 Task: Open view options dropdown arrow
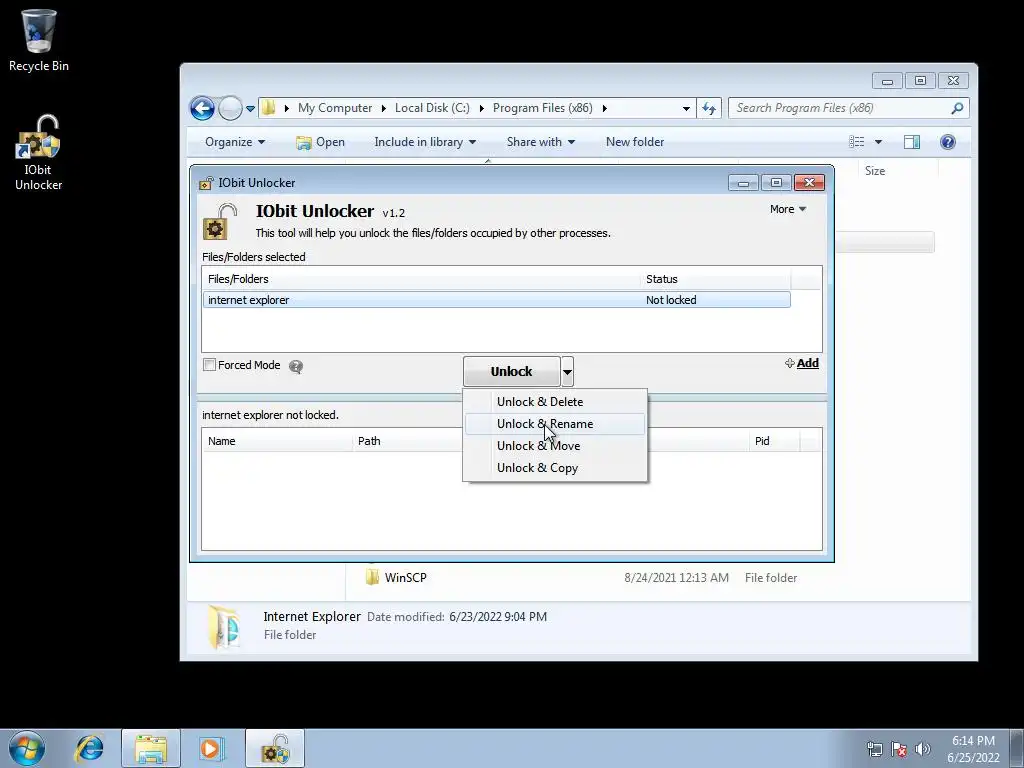pos(878,142)
